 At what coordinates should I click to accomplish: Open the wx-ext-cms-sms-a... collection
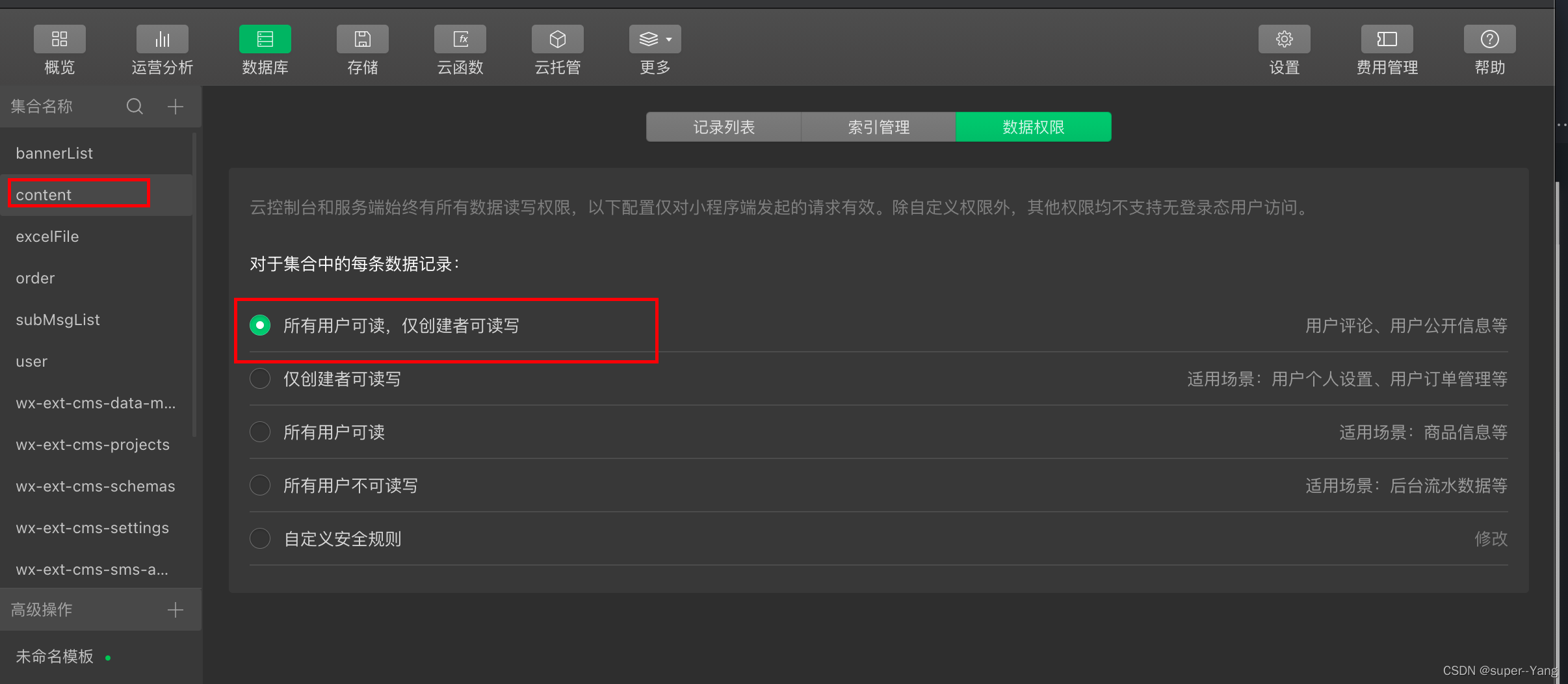click(x=96, y=570)
